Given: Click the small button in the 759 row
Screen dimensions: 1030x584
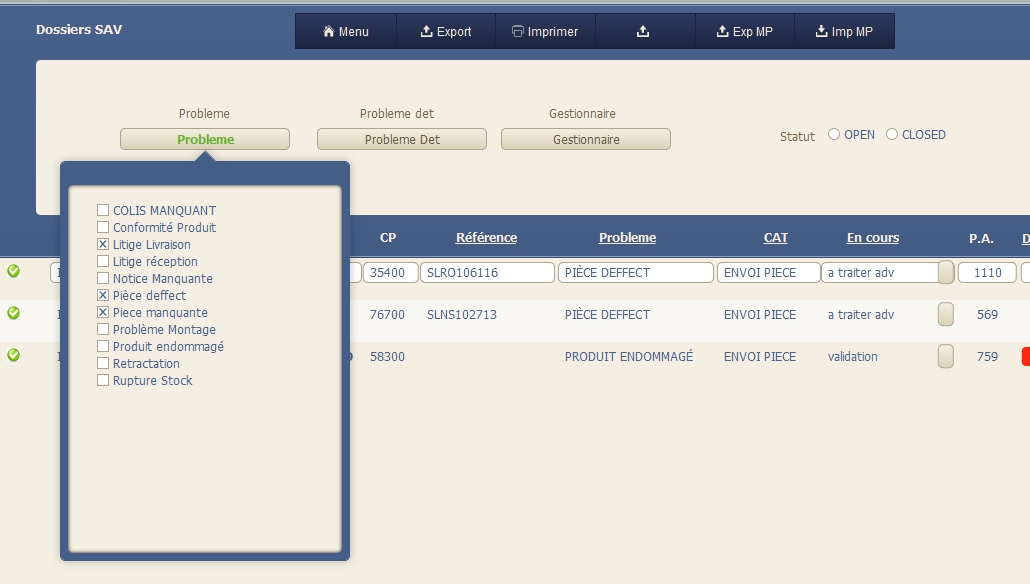Looking at the screenshot, I should 945,356.
